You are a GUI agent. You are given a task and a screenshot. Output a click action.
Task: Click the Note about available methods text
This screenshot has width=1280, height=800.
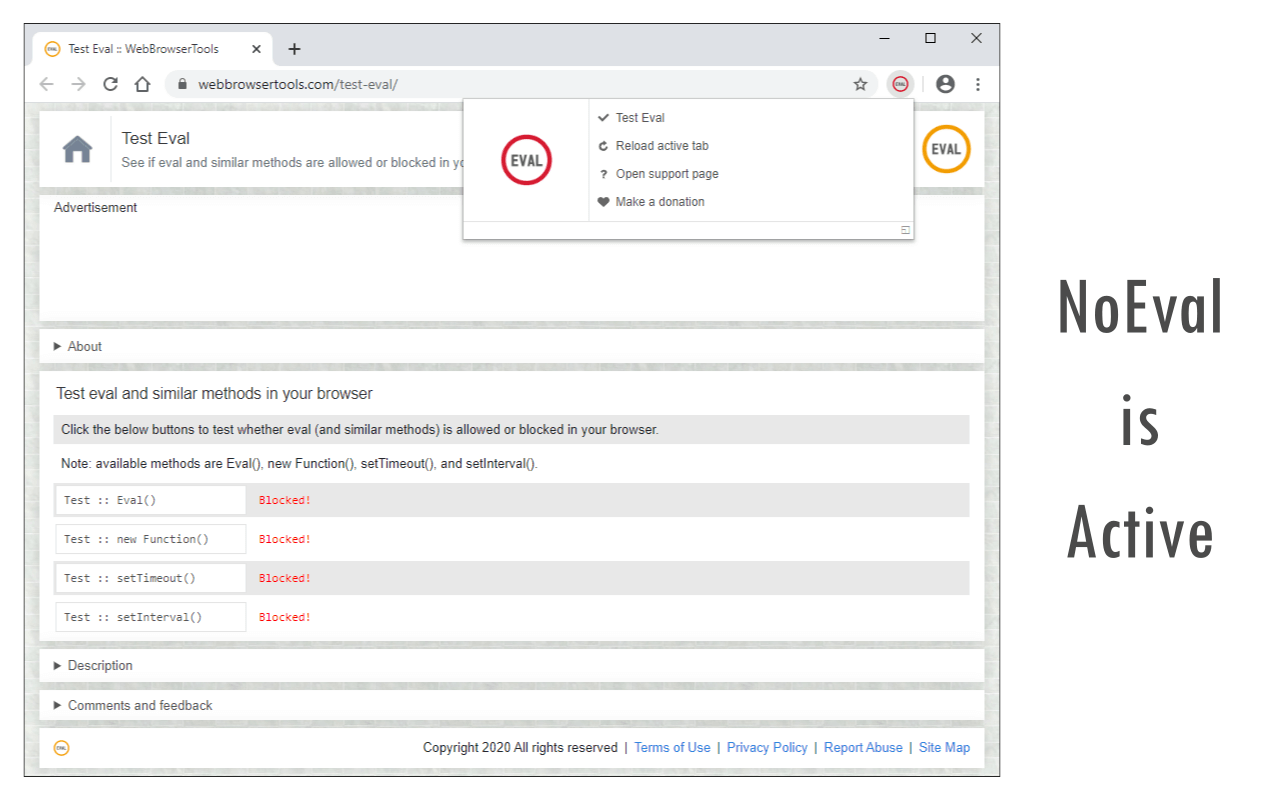click(299, 464)
